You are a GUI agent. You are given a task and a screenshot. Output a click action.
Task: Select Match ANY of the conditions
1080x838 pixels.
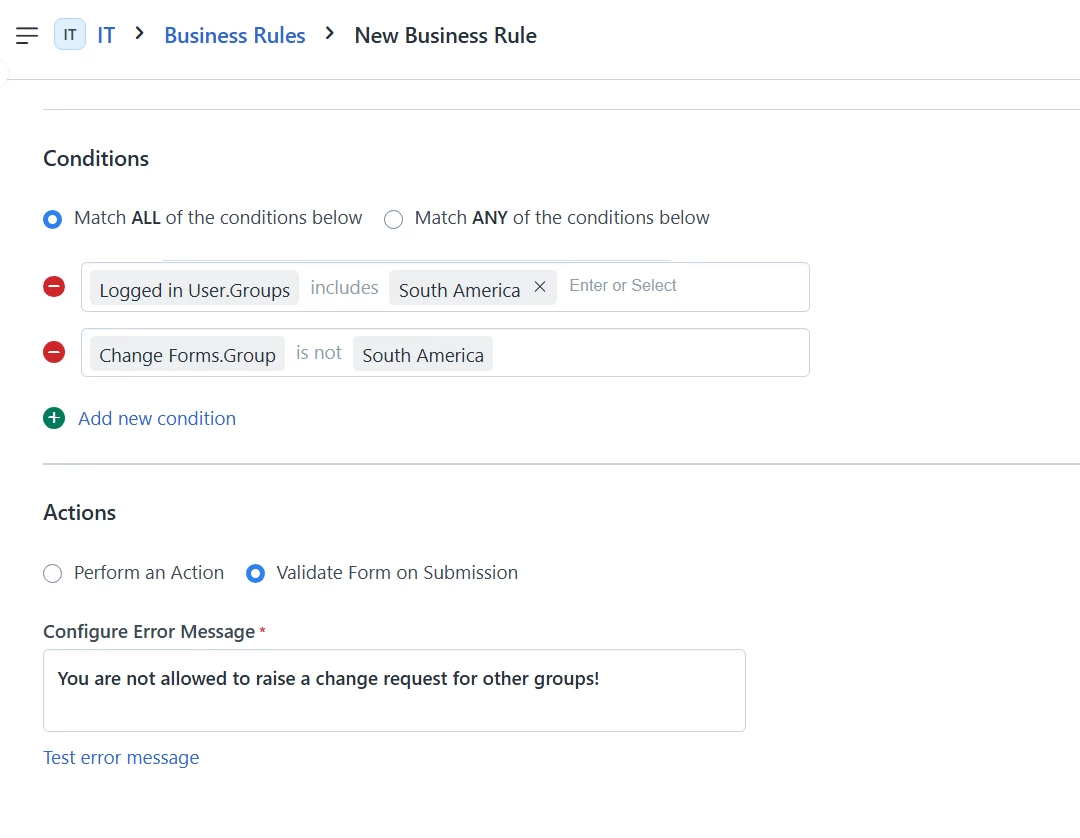tap(394, 219)
